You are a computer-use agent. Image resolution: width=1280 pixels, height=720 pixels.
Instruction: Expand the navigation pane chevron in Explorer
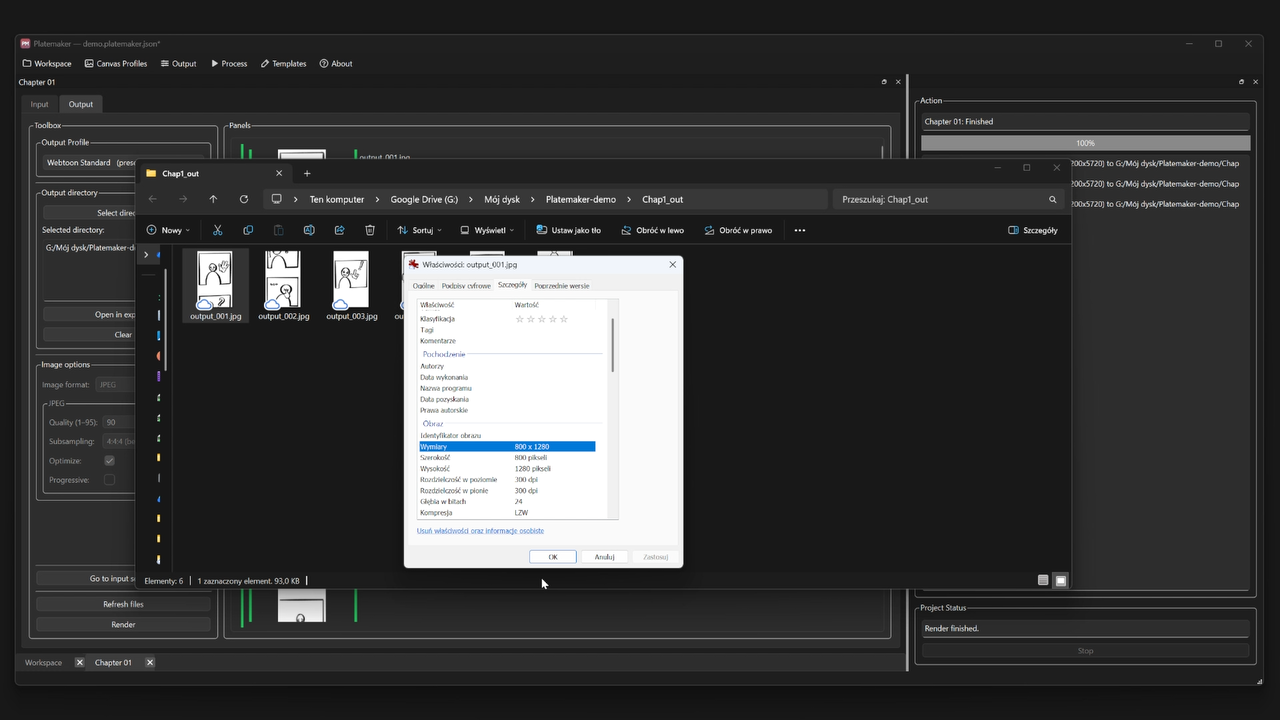(x=146, y=255)
